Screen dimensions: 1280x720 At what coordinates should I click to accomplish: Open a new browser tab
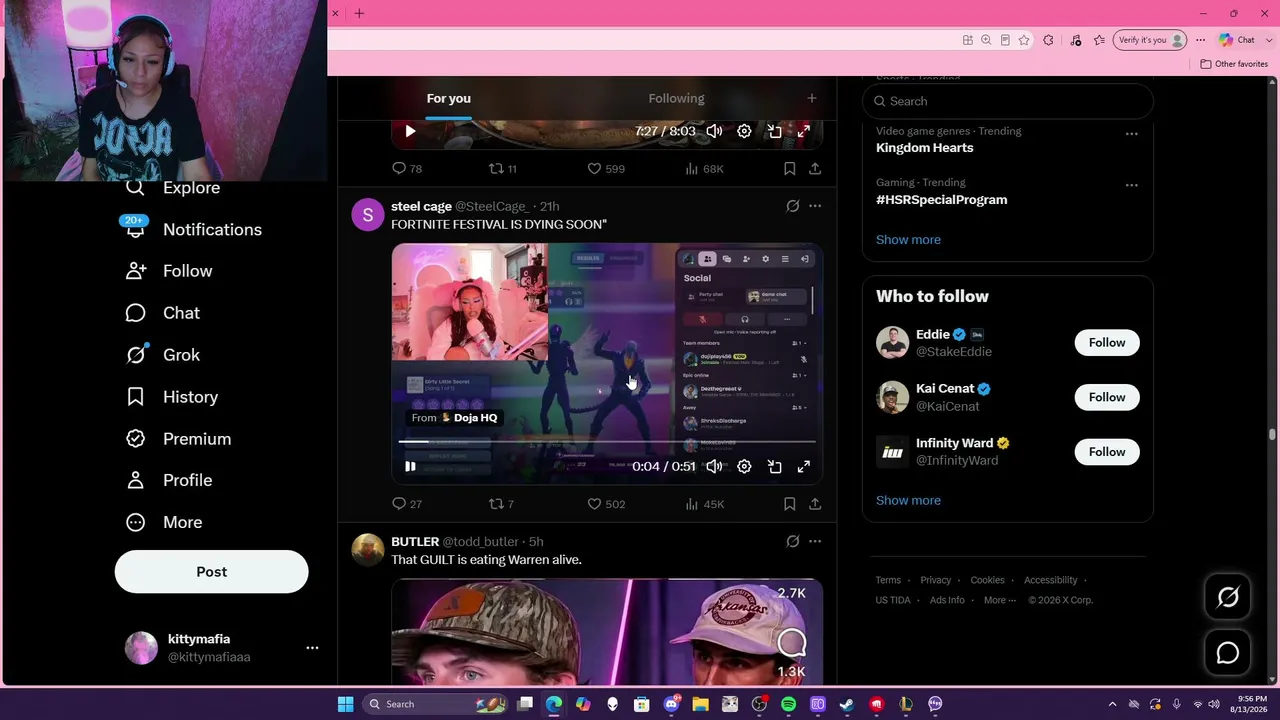[x=359, y=13]
